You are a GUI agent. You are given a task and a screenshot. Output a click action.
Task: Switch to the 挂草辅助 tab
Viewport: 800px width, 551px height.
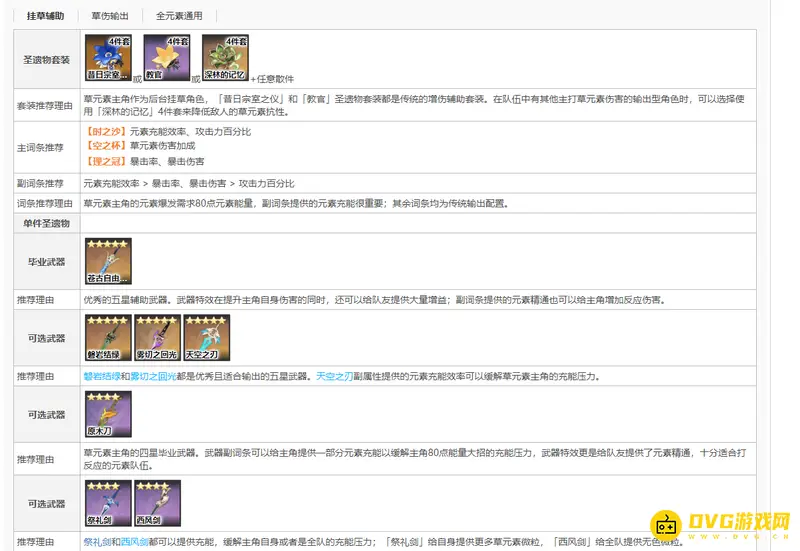click(x=45, y=16)
